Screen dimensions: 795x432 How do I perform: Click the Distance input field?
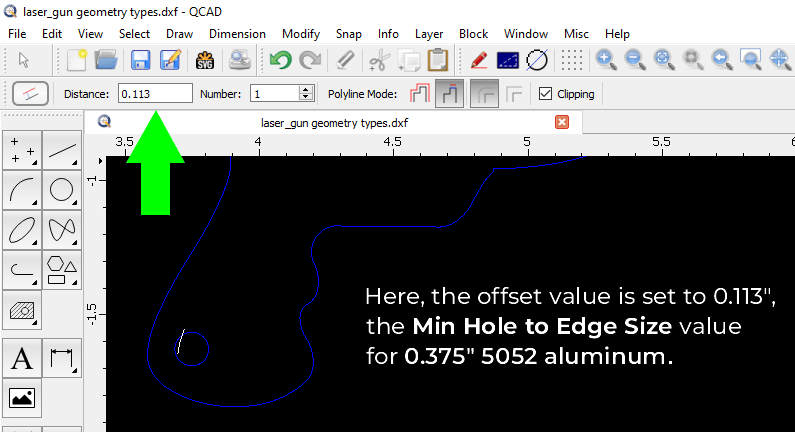click(155, 94)
